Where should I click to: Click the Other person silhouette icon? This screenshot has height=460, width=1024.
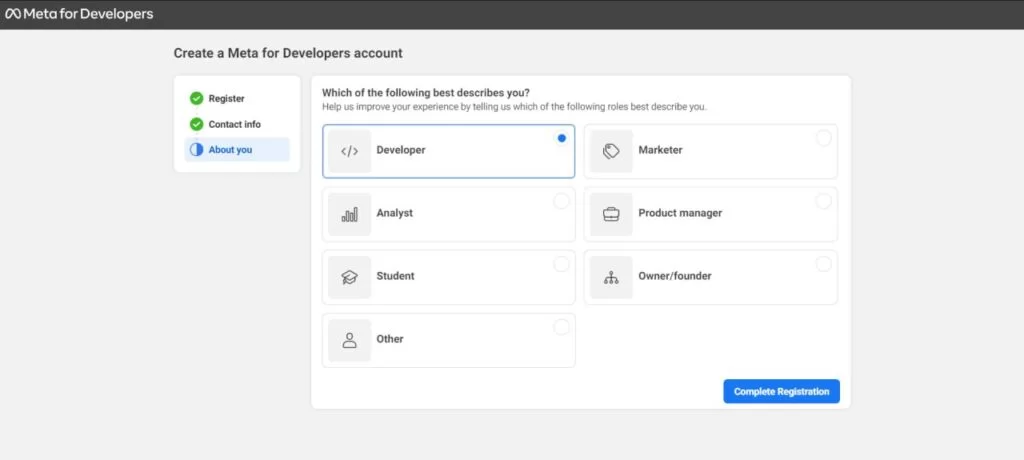(349, 340)
